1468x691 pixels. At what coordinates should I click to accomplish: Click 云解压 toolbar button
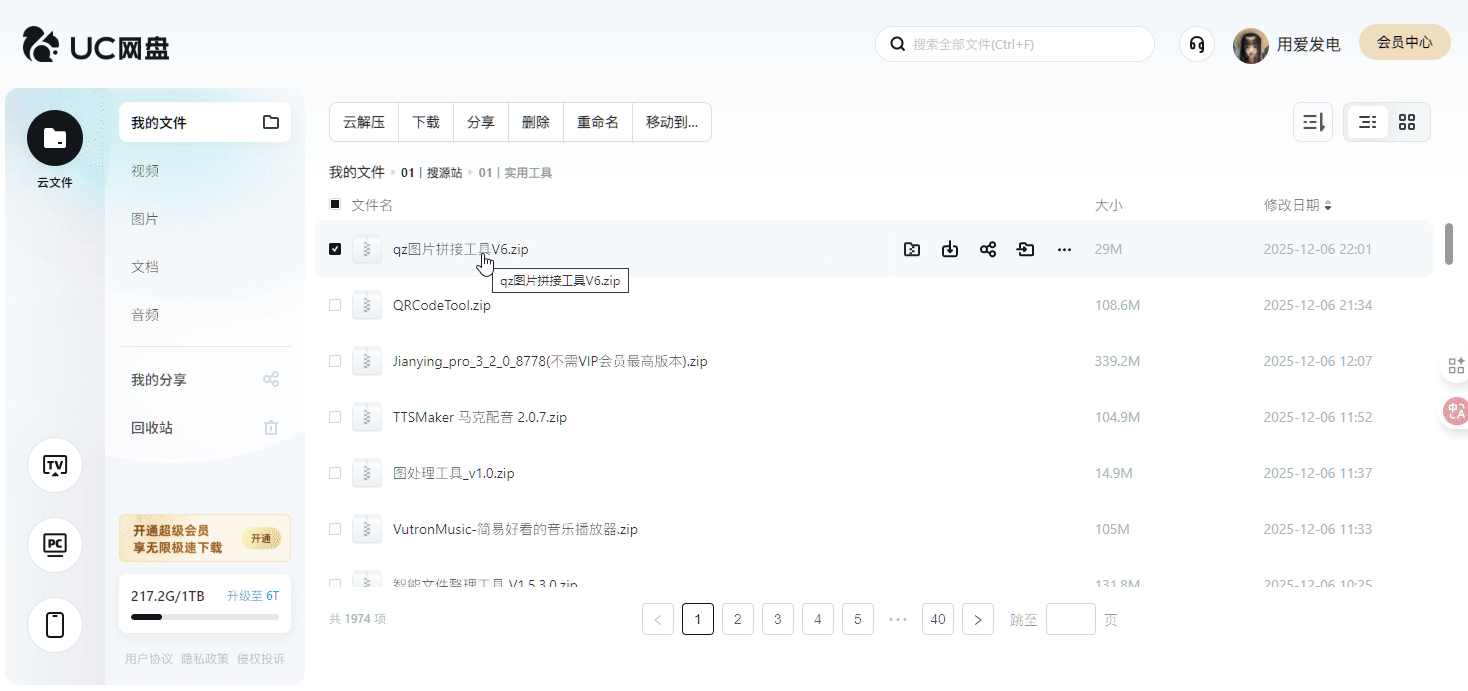(364, 122)
